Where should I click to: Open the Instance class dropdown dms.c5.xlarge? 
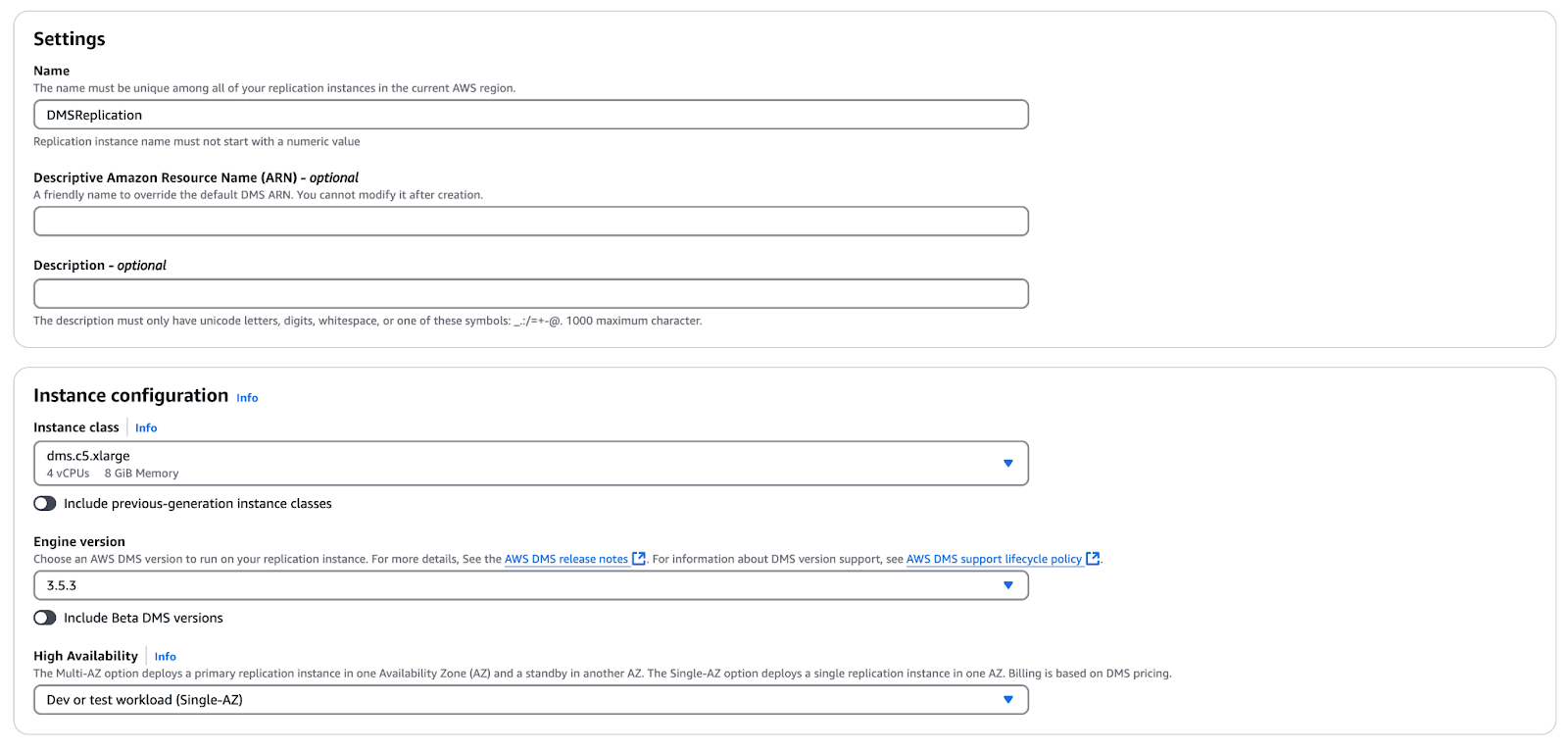[x=531, y=464]
